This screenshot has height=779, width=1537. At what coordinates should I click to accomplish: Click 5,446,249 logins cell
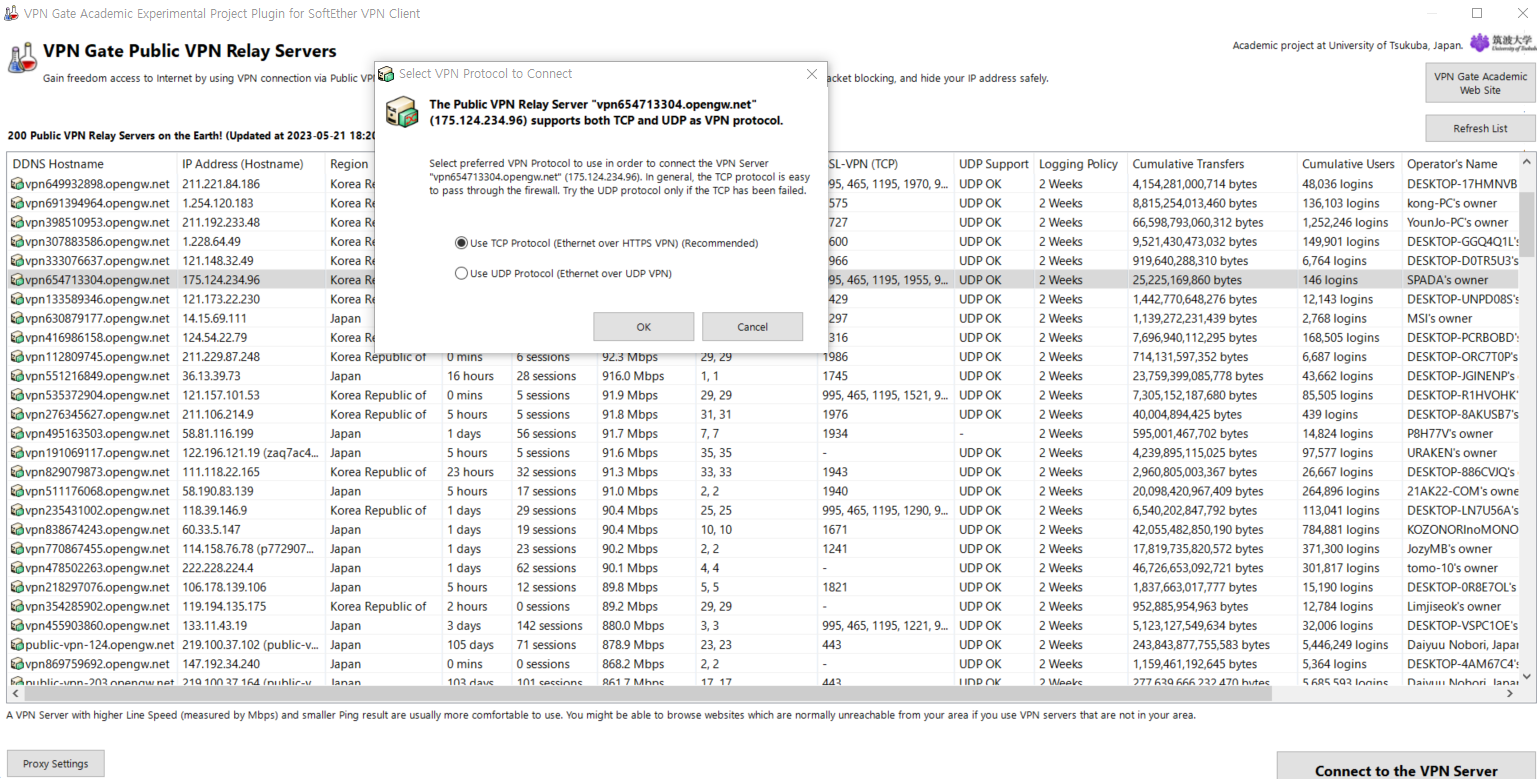[1345, 645]
